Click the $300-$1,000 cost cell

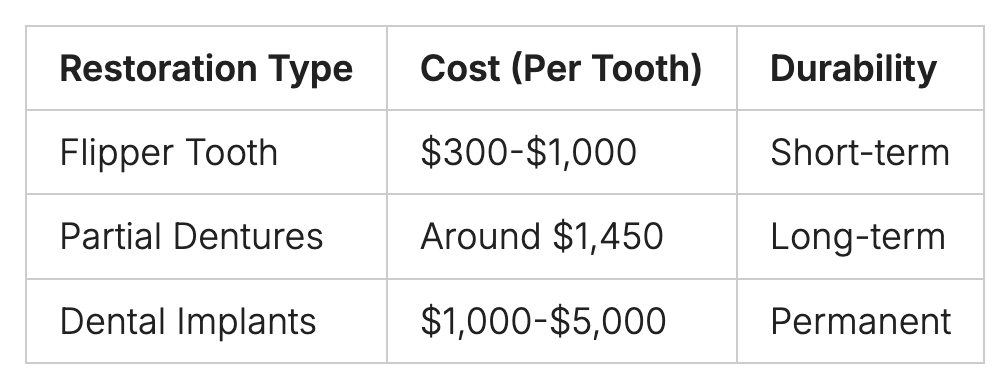pos(561,152)
